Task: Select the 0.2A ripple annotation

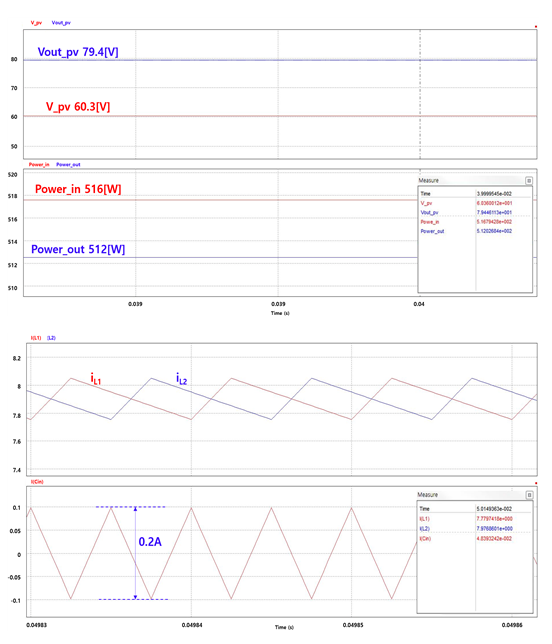Action: click(x=150, y=542)
